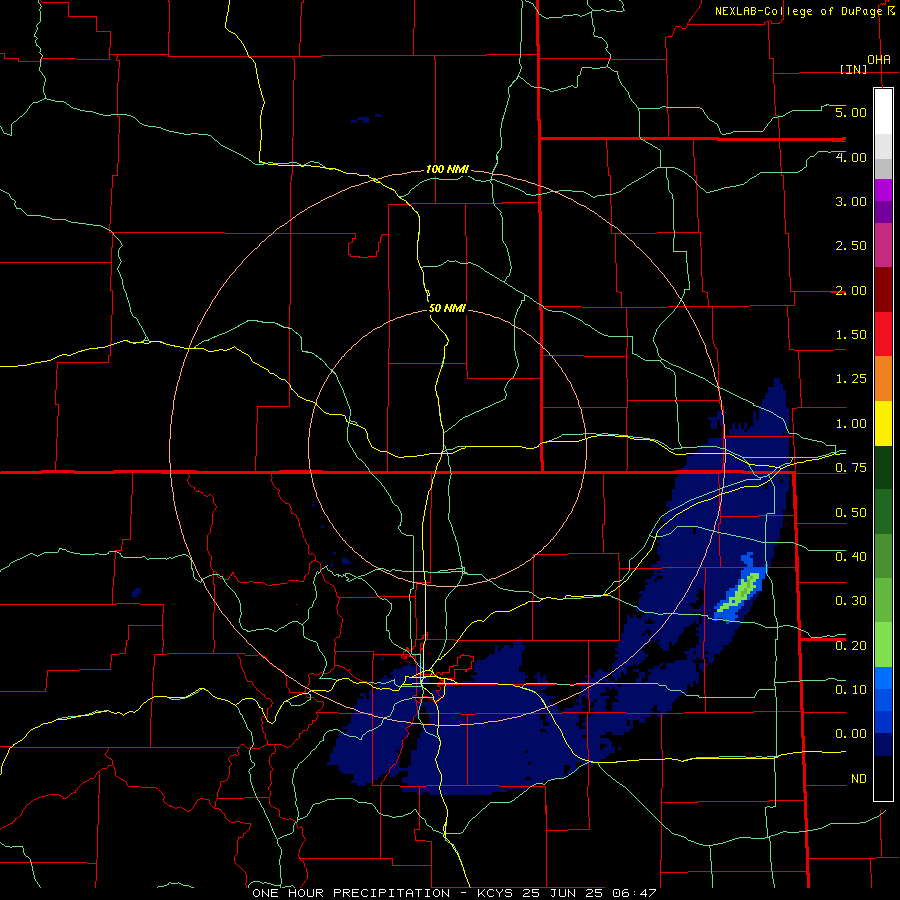
Task: Click the 1.00 legend value
Action: [x=851, y=424]
